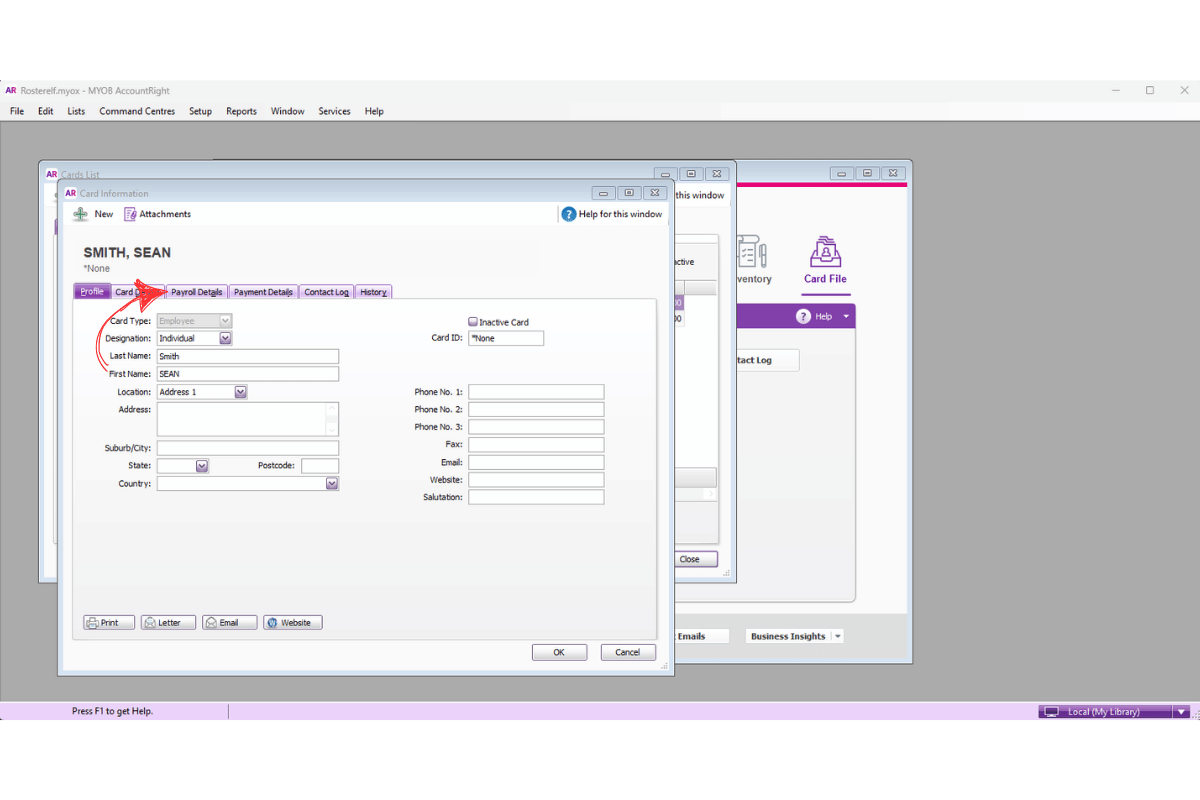Maximize the Card Information window
This screenshot has width=1200, height=800.
629,193
